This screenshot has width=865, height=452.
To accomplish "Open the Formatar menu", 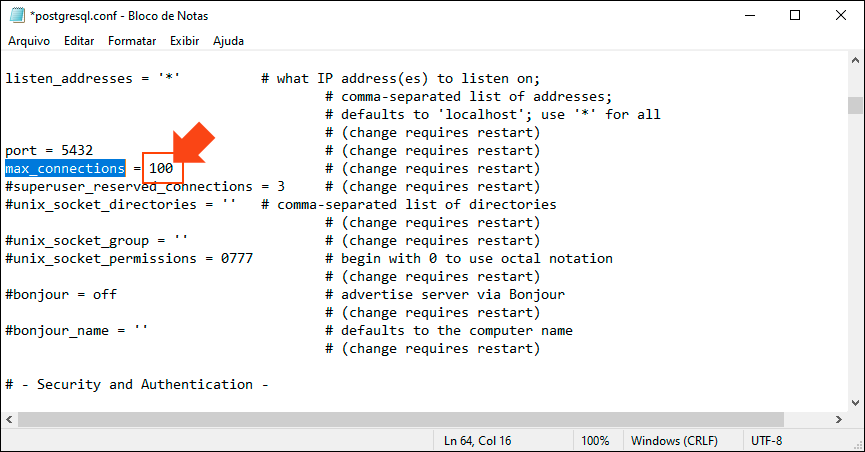I will click(x=132, y=41).
